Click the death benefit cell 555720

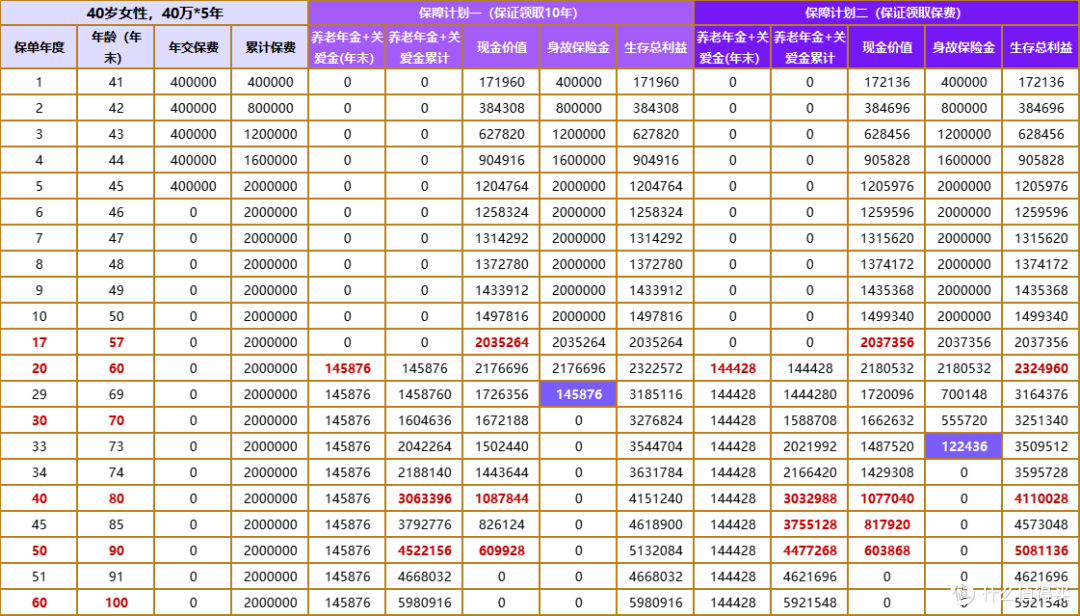(964, 420)
